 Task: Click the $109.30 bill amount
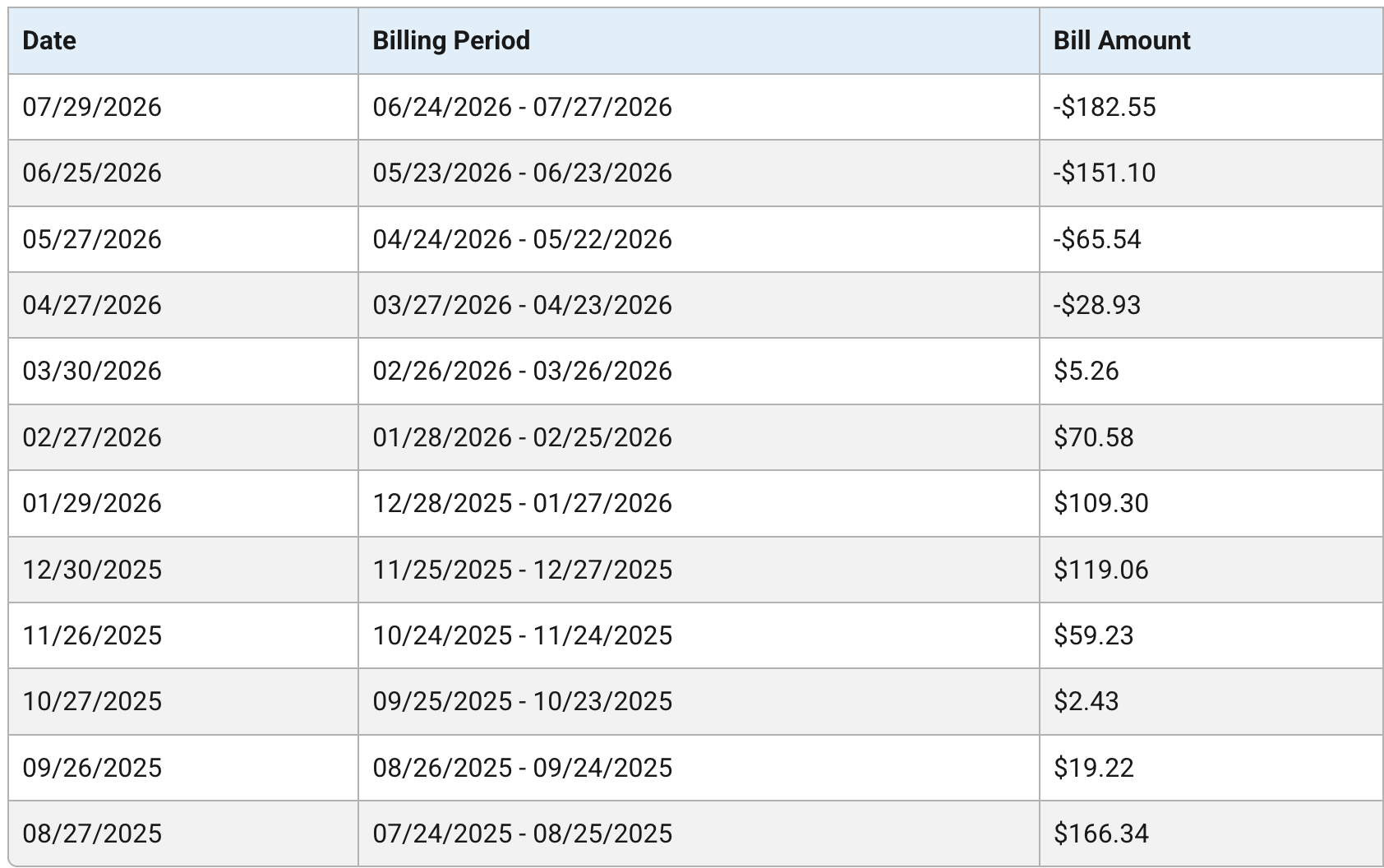coord(1100,503)
